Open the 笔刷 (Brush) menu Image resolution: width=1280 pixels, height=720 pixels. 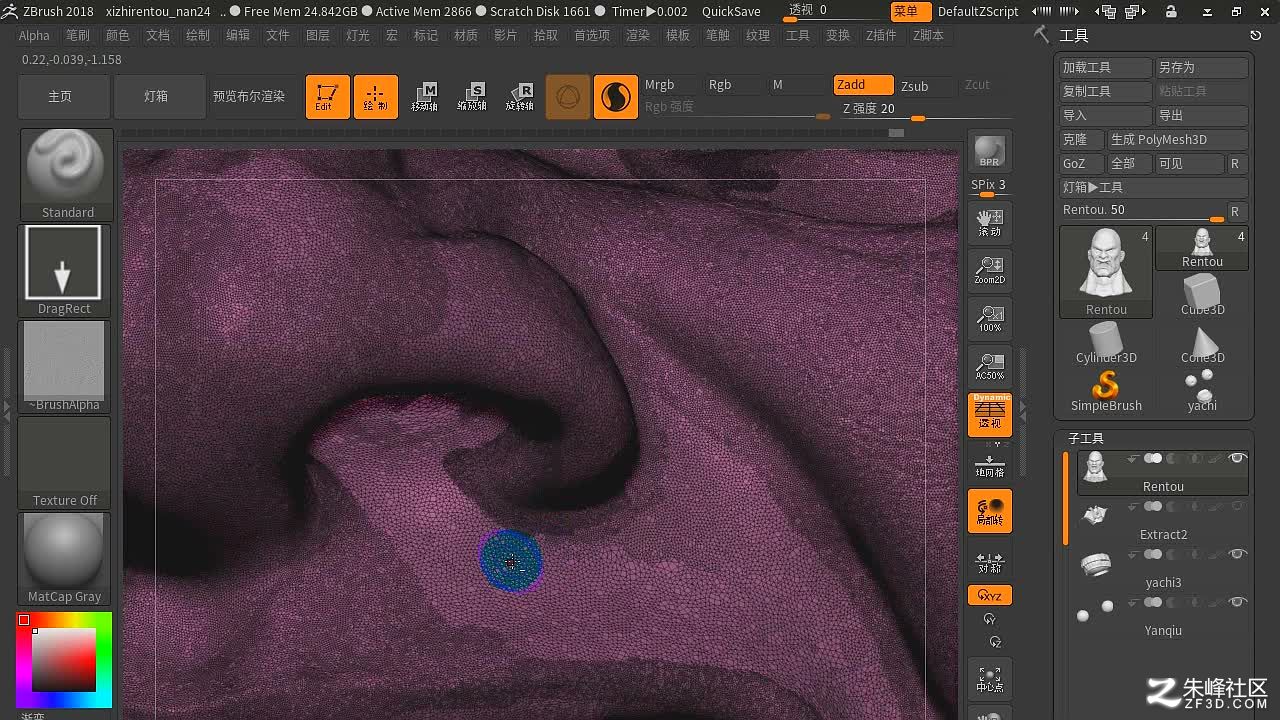78,35
